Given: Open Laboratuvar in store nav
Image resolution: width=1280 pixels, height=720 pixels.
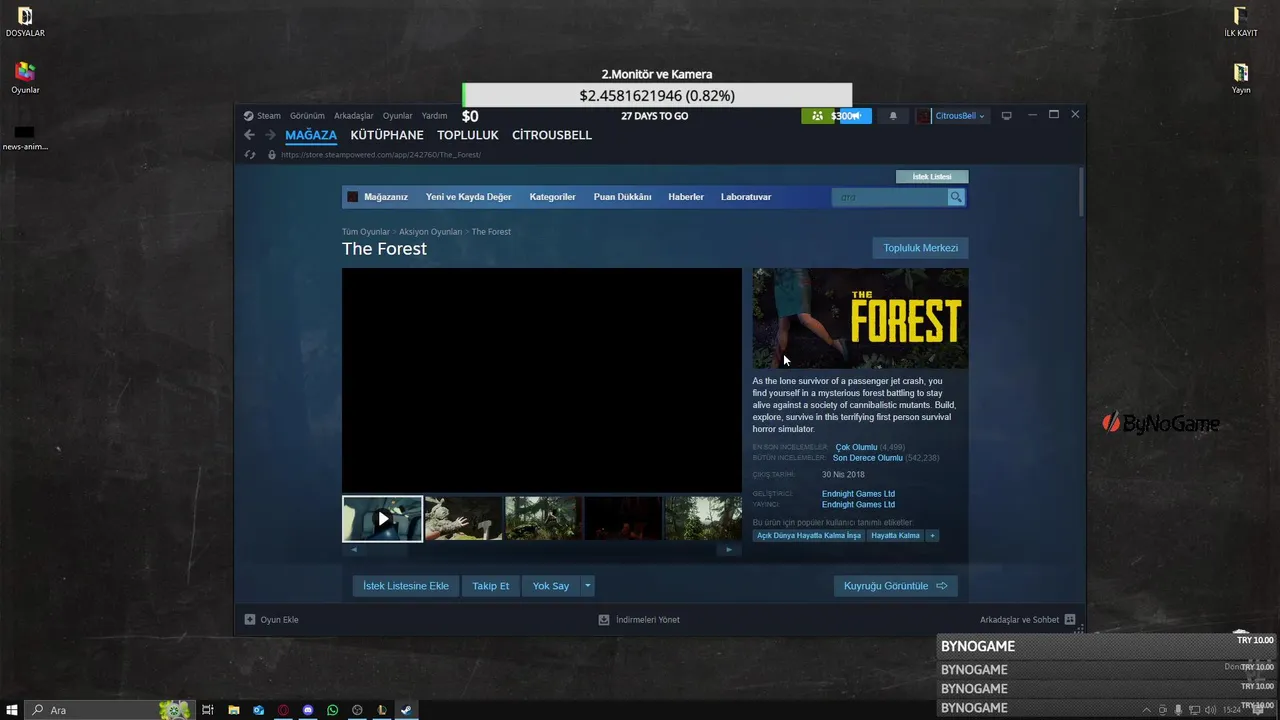Looking at the screenshot, I should [x=746, y=197].
